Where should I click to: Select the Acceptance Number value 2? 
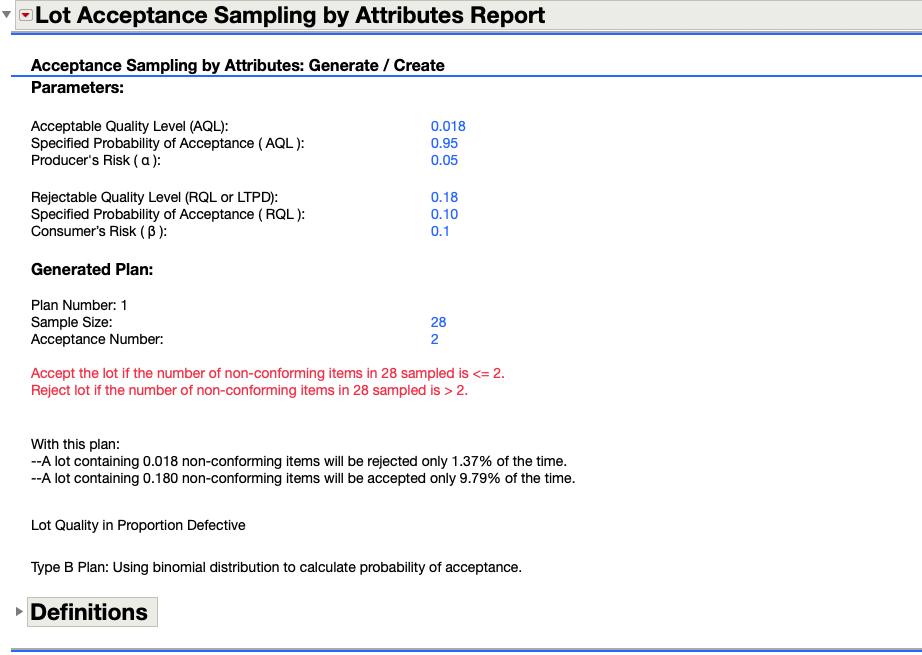(x=434, y=339)
